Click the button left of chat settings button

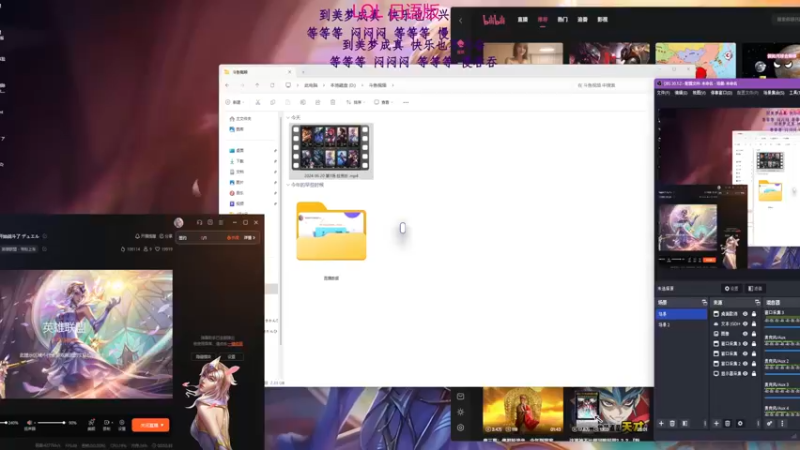coord(204,357)
